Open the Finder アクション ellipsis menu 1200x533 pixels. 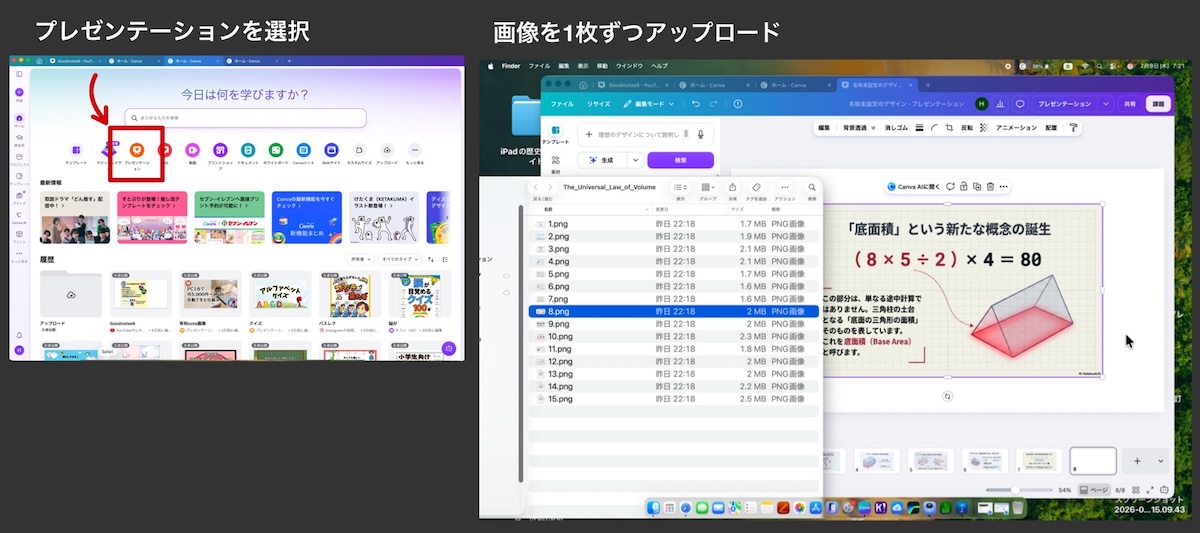point(784,187)
